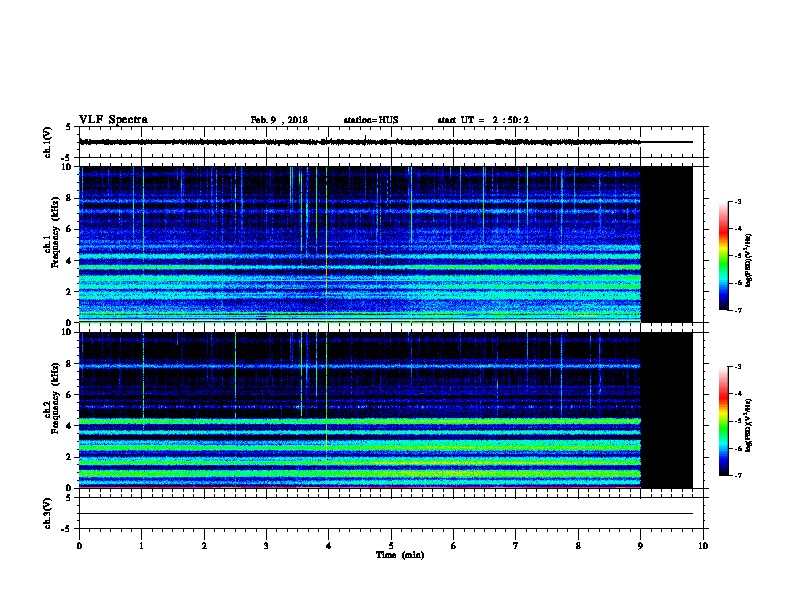
Task: Click the "ch.3(V)" axis label
Action: tap(47, 513)
